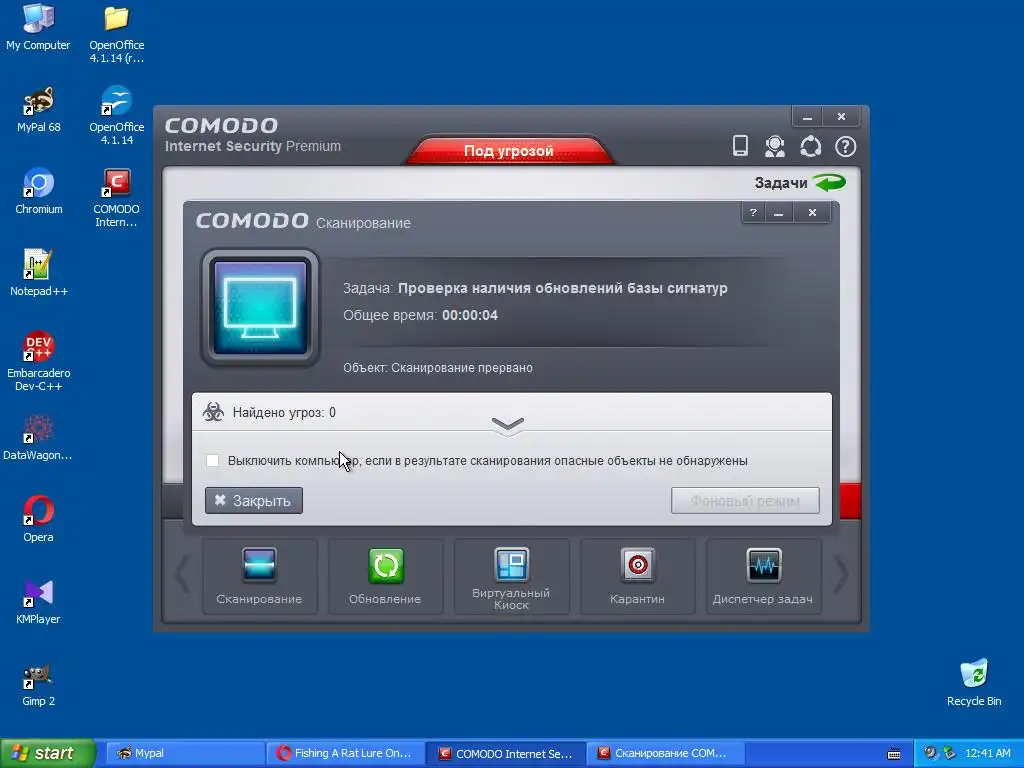Screen dimensions: 1024x768
Task: Click the mobile device icon in Comodo header
Action: point(740,146)
